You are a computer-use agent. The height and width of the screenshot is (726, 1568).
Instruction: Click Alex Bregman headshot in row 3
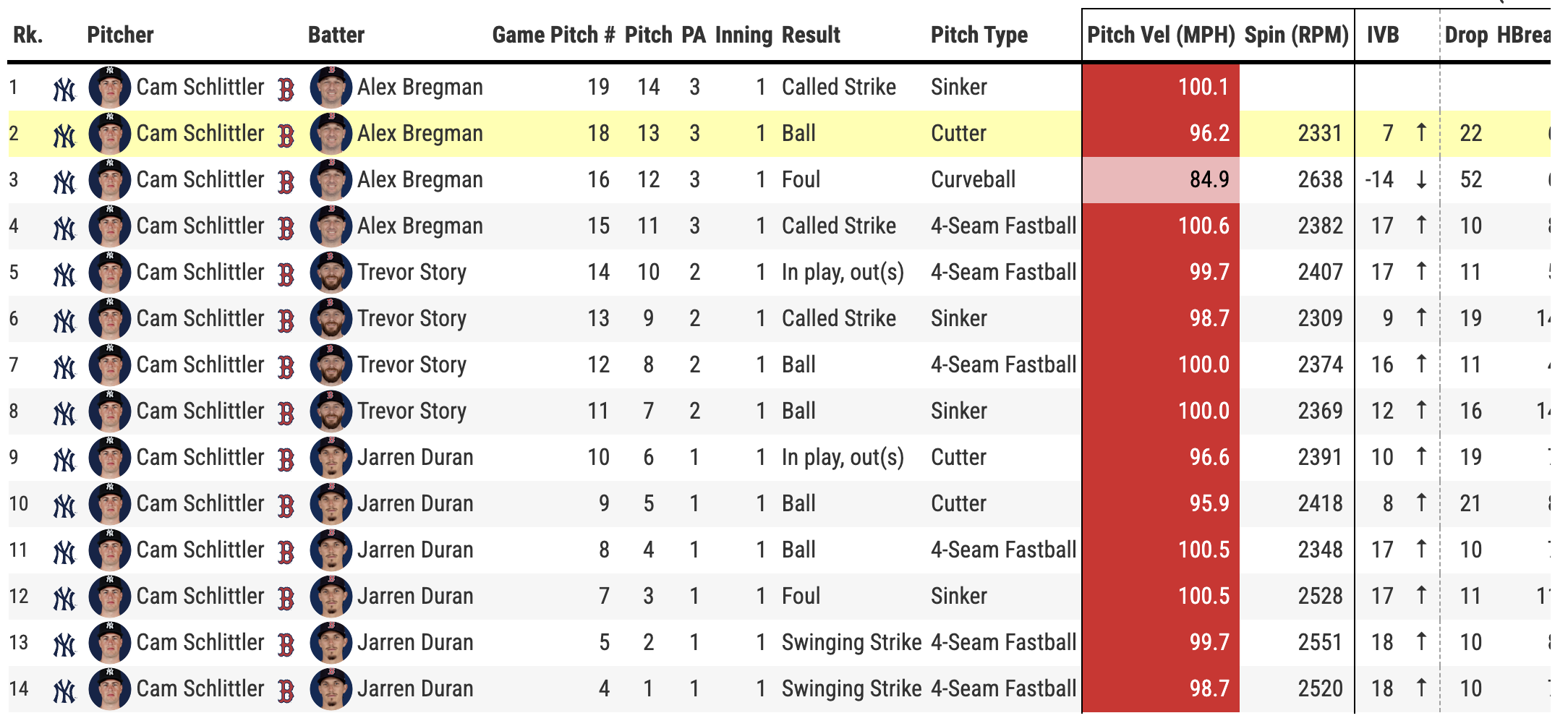pos(331,180)
